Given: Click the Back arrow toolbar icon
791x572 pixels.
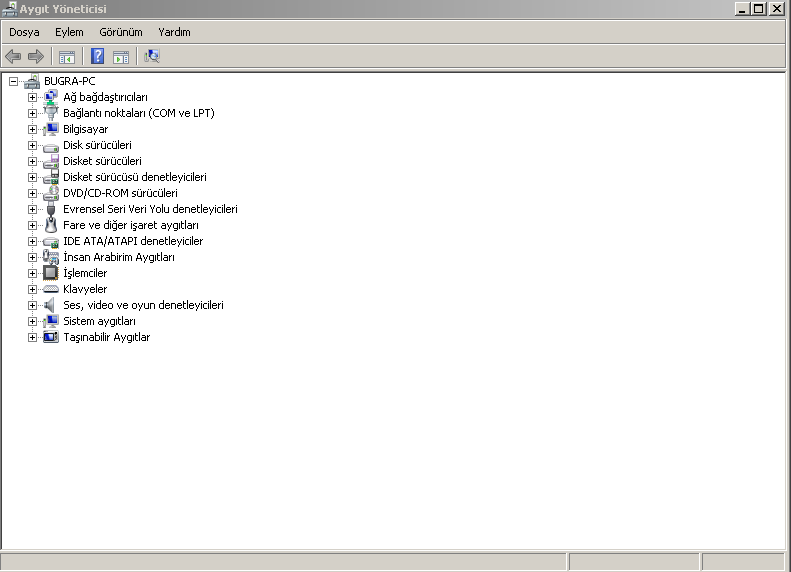Looking at the screenshot, I should [x=13, y=56].
